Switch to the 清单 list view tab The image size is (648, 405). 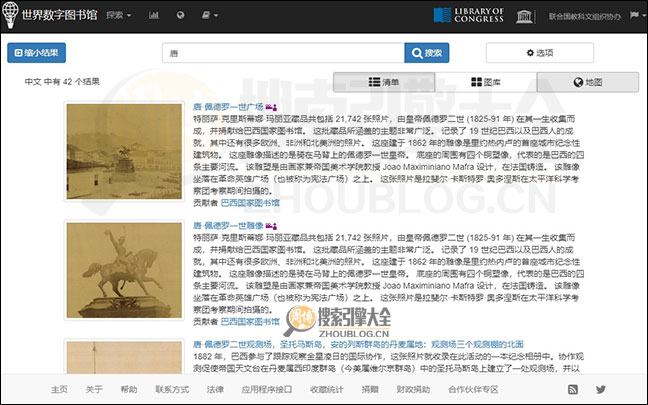point(384,82)
